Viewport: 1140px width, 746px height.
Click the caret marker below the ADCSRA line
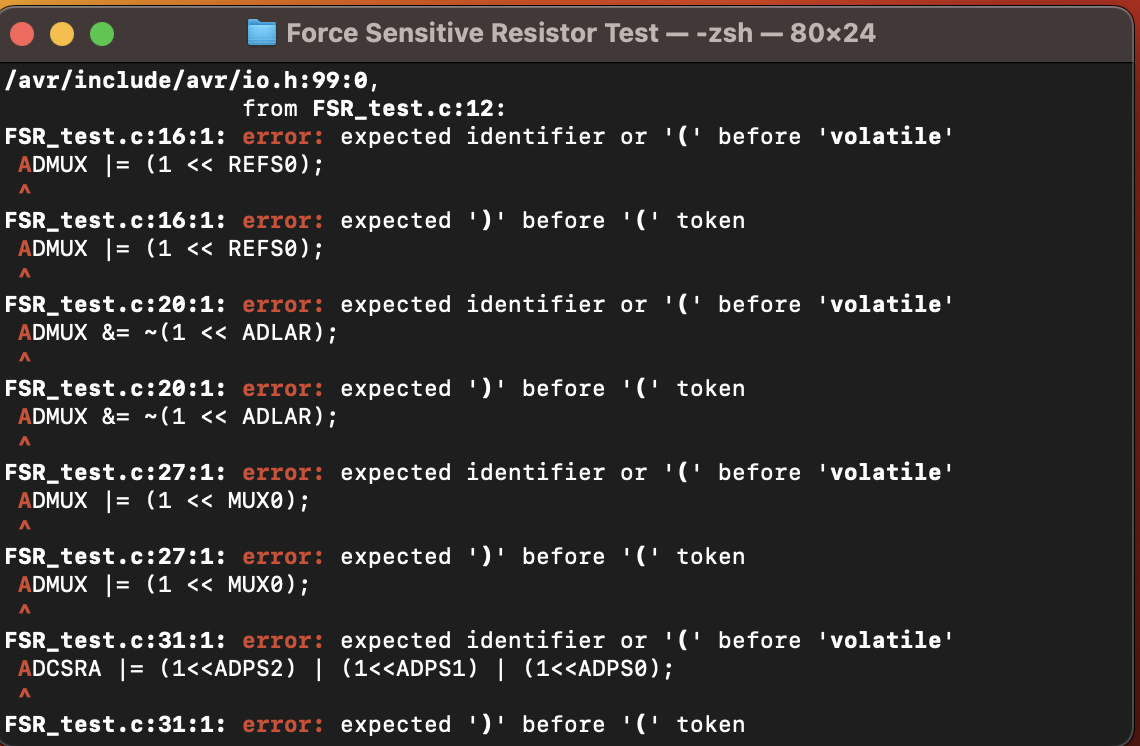(24, 694)
